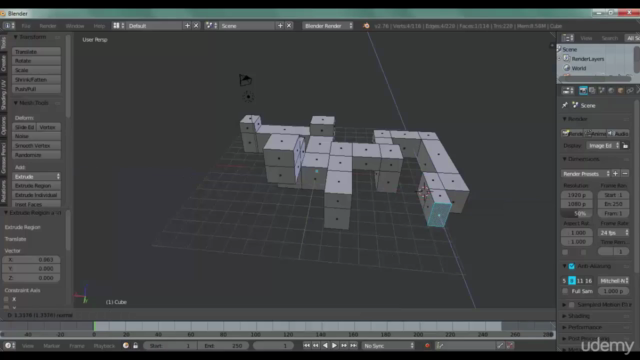The image size is (640, 360).
Task: Delete the Default screen layout with X
Action: click(x=196, y=26)
